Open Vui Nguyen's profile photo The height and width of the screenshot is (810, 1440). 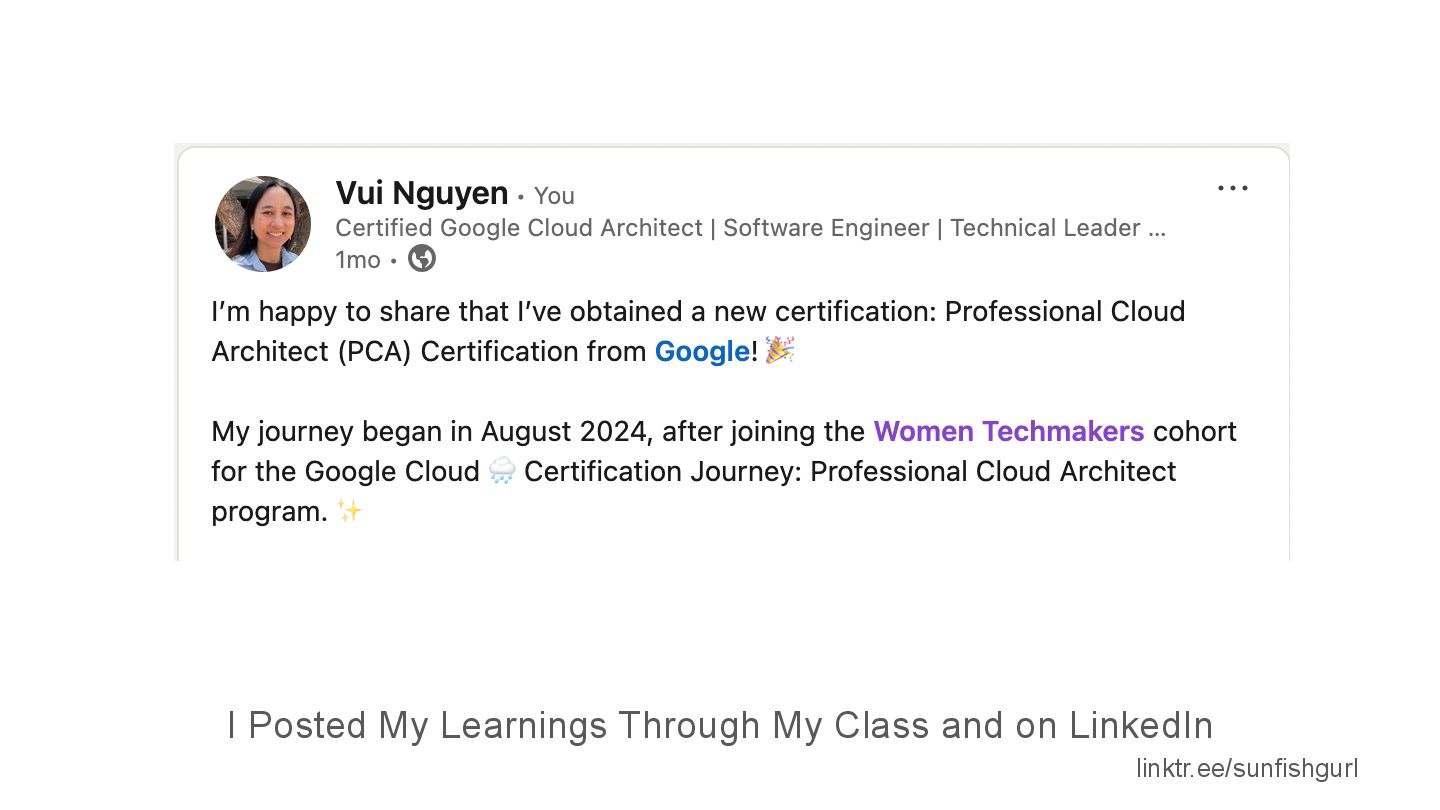(x=263, y=224)
